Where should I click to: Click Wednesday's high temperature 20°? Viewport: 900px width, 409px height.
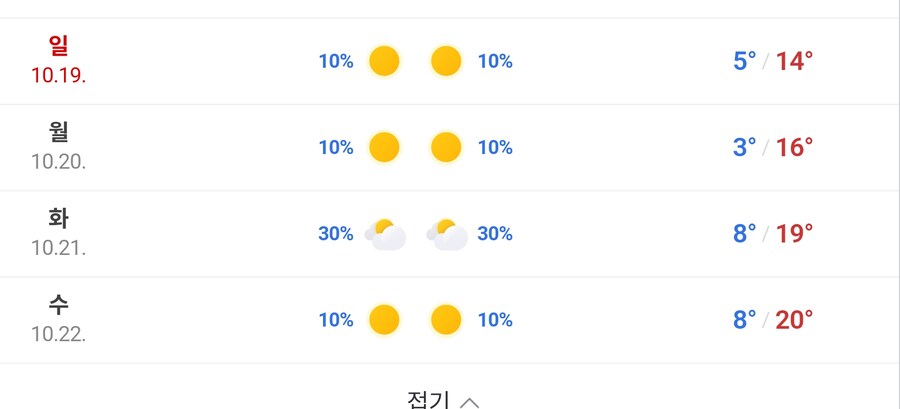pyautogui.click(x=795, y=320)
